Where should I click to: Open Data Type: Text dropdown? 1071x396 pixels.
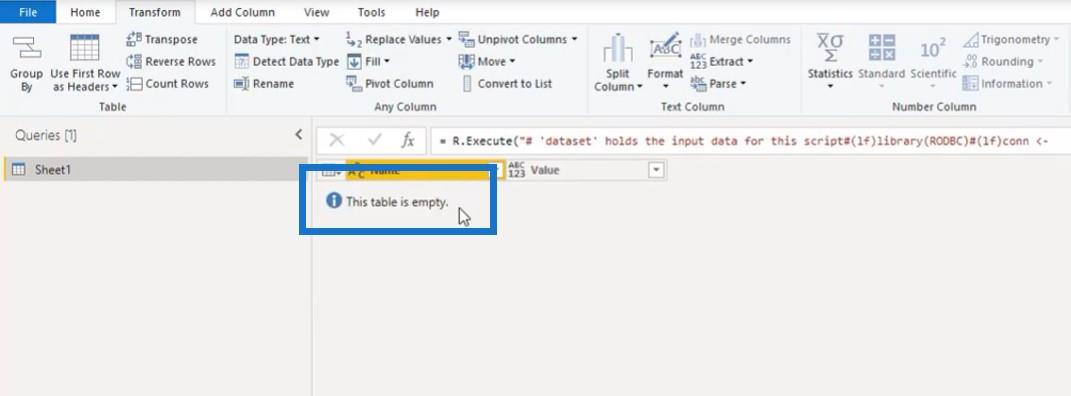coord(277,40)
